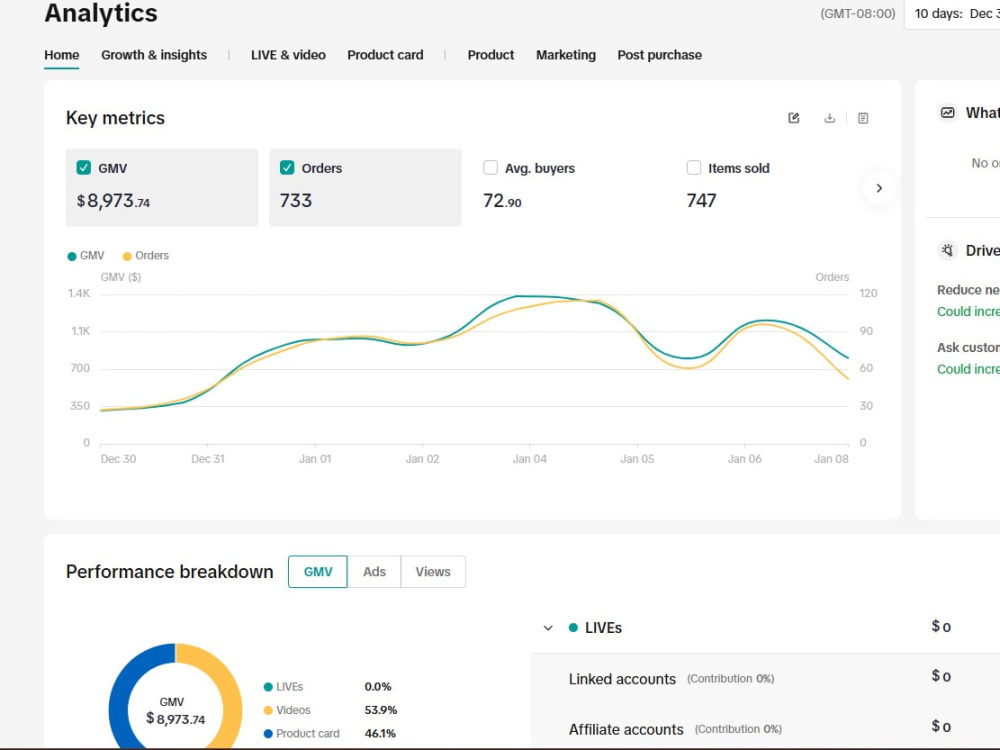
Task: Select Views in Performance breakdown
Action: pos(433,571)
